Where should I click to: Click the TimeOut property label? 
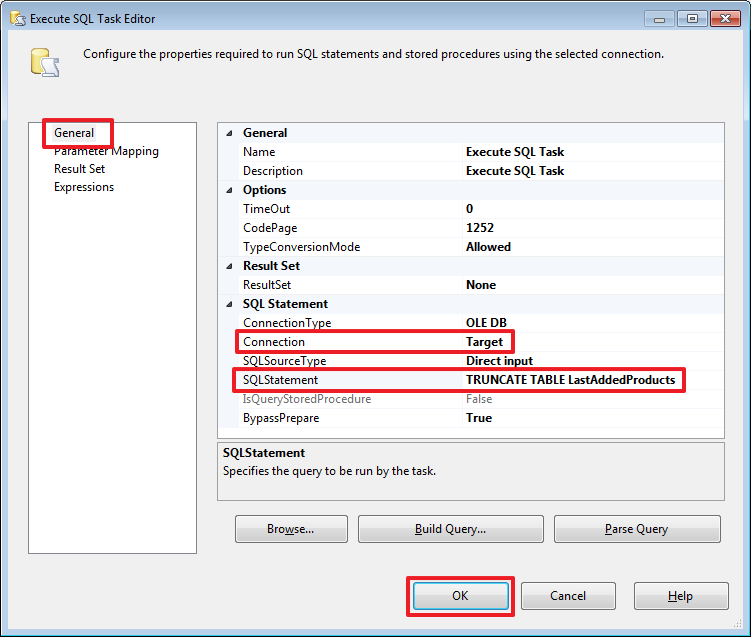tap(266, 209)
